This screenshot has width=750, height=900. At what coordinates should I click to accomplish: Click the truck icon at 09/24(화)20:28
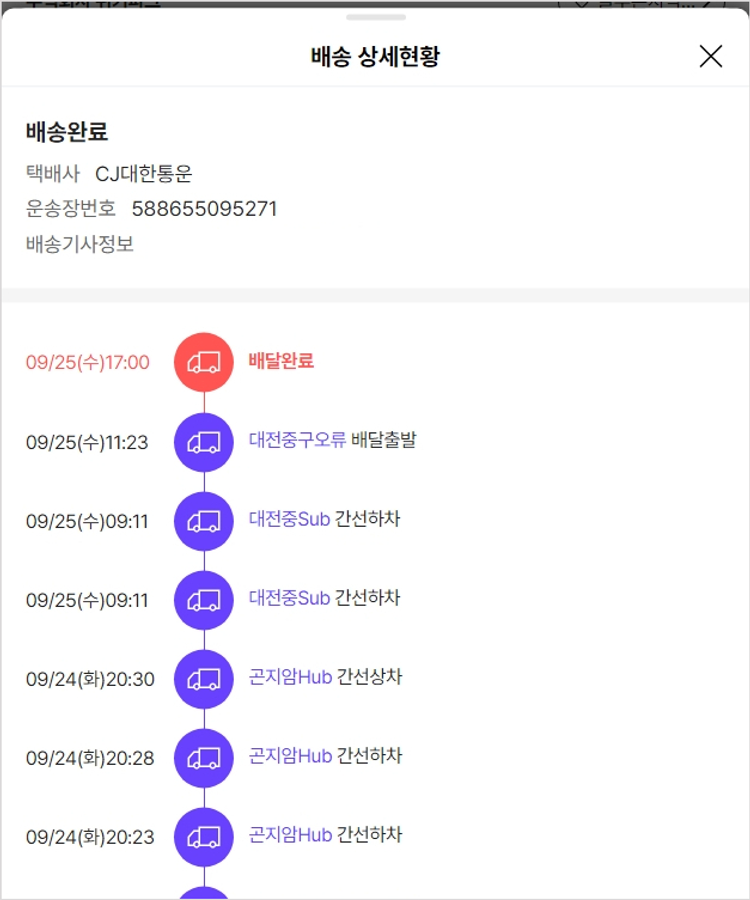(x=204, y=758)
